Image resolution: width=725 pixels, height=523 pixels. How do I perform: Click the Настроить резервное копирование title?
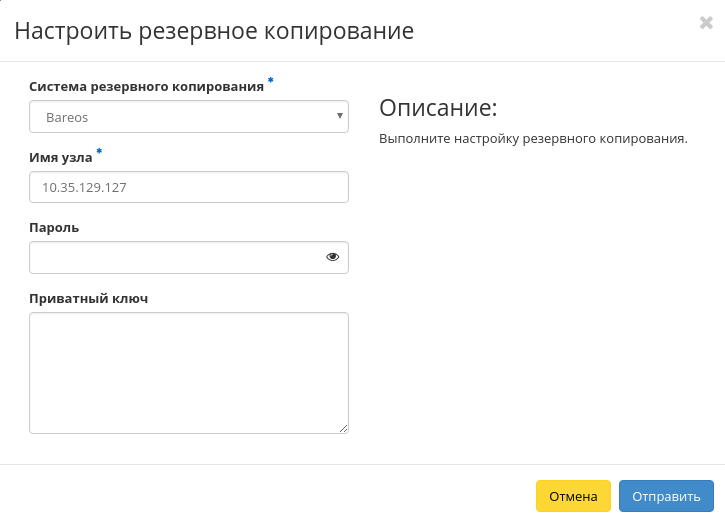point(214,30)
